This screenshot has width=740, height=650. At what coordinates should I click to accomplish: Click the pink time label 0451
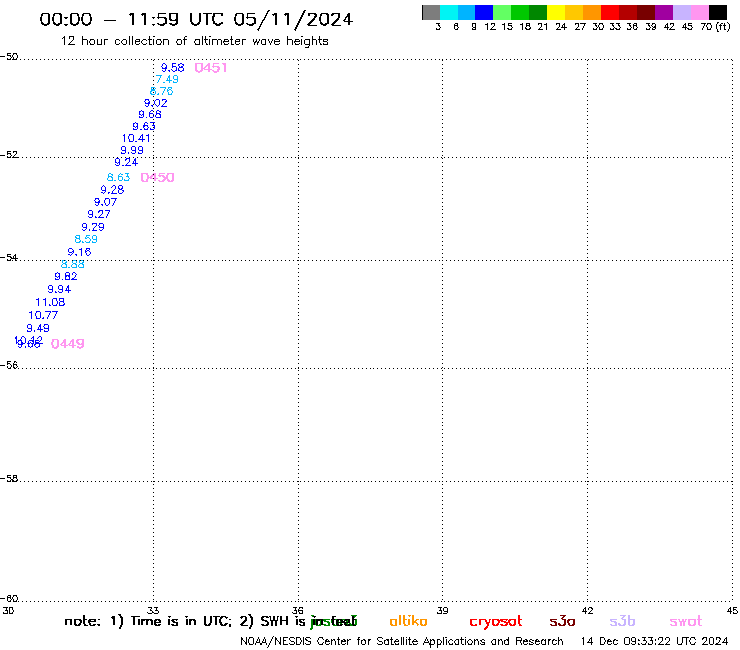[x=211, y=68]
